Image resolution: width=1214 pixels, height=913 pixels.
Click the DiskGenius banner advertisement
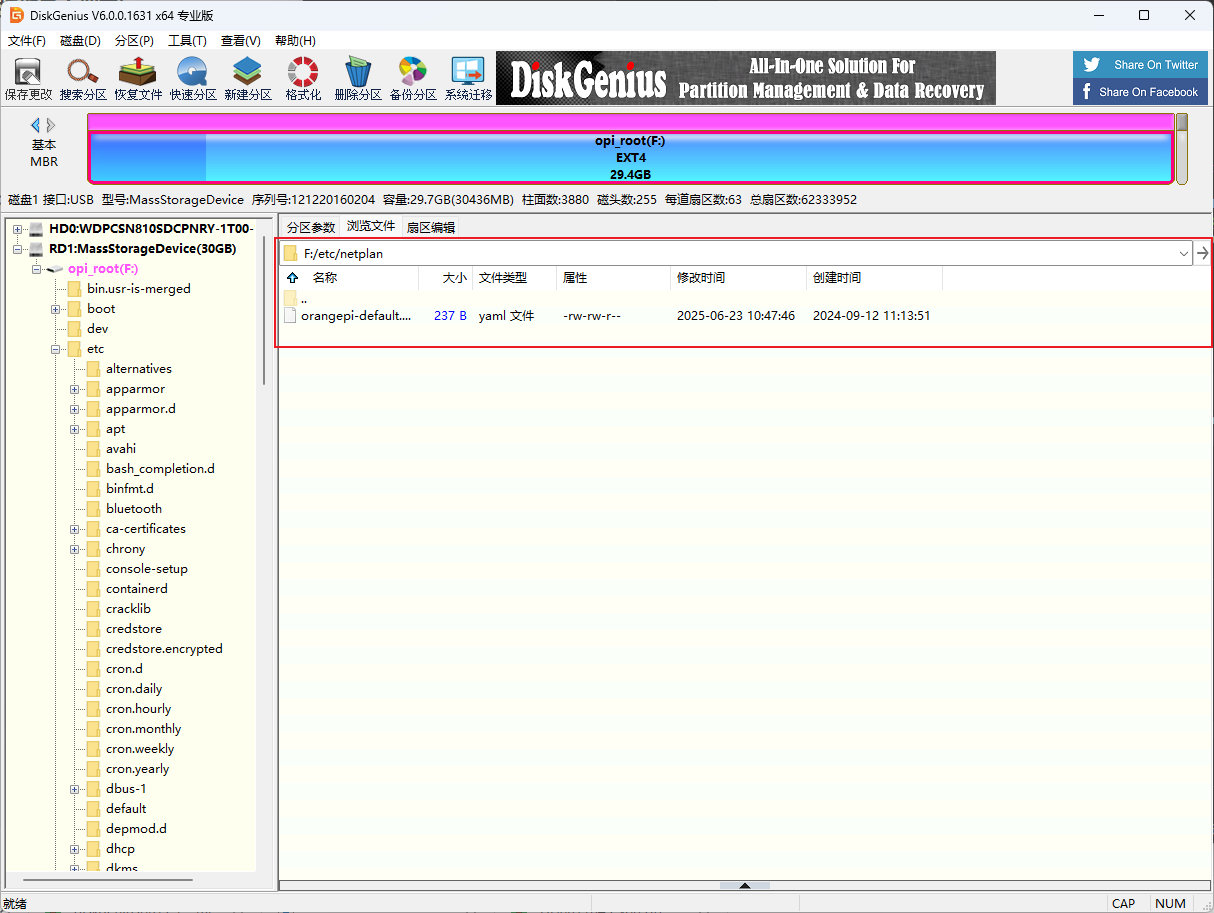point(746,78)
